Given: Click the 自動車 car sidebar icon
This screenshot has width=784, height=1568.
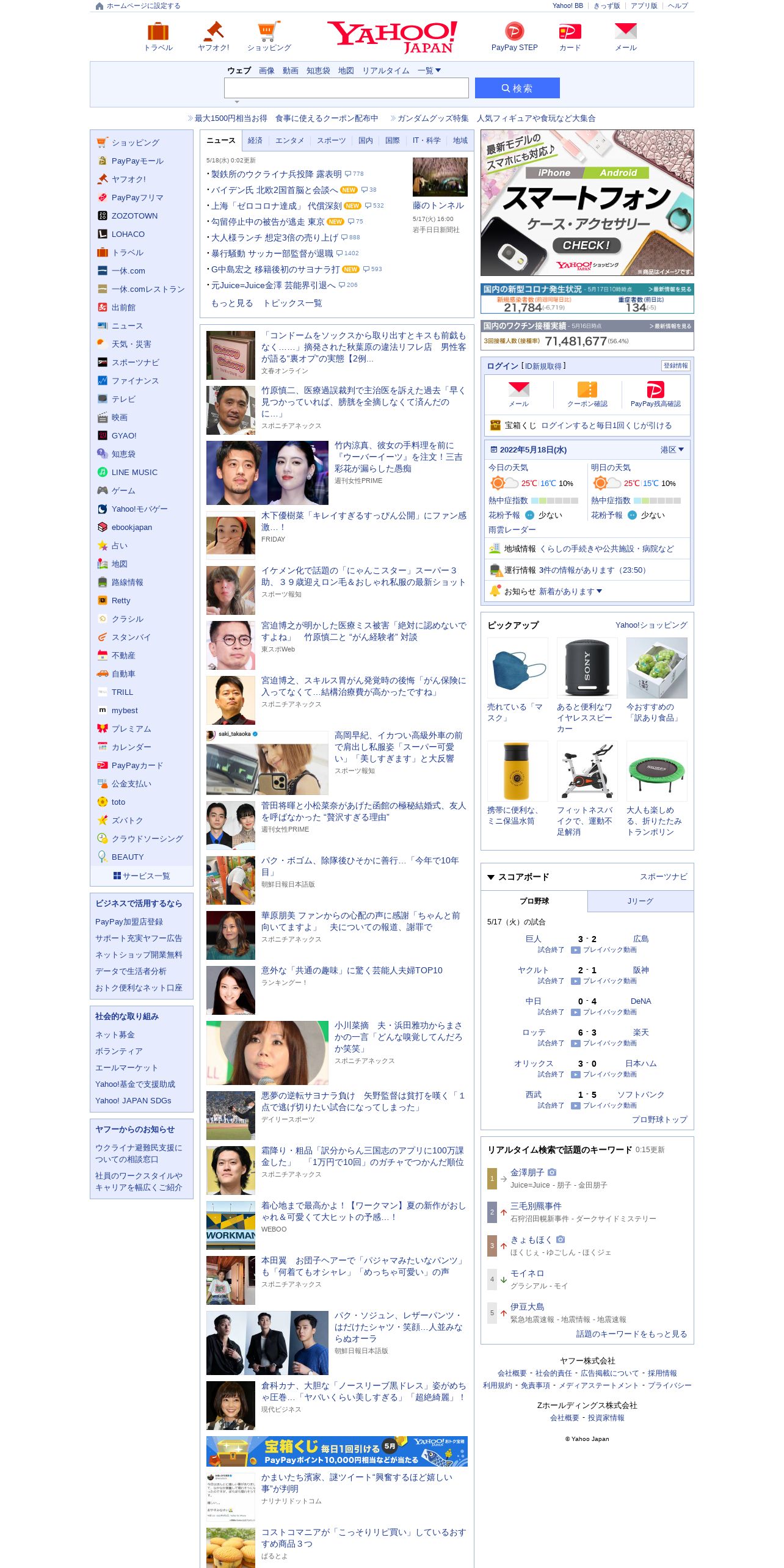Looking at the screenshot, I should pos(103,673).
